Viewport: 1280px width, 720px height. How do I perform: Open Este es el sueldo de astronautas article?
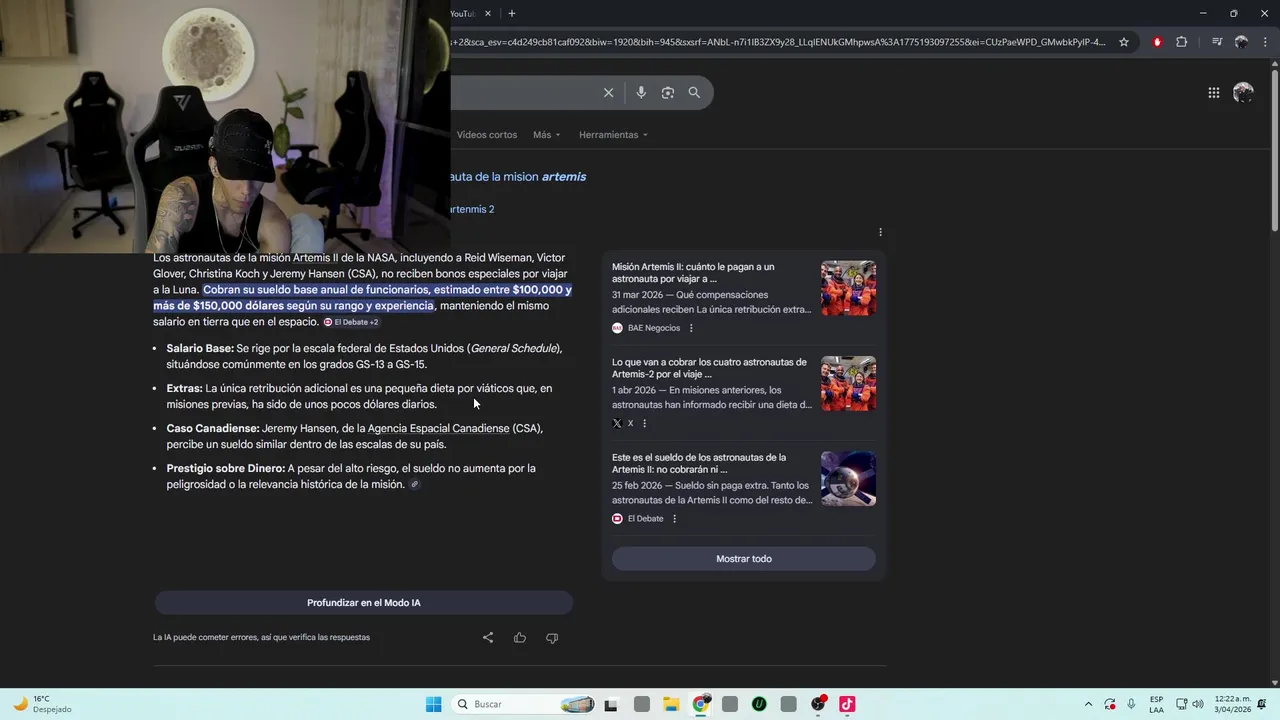[699, 463]
